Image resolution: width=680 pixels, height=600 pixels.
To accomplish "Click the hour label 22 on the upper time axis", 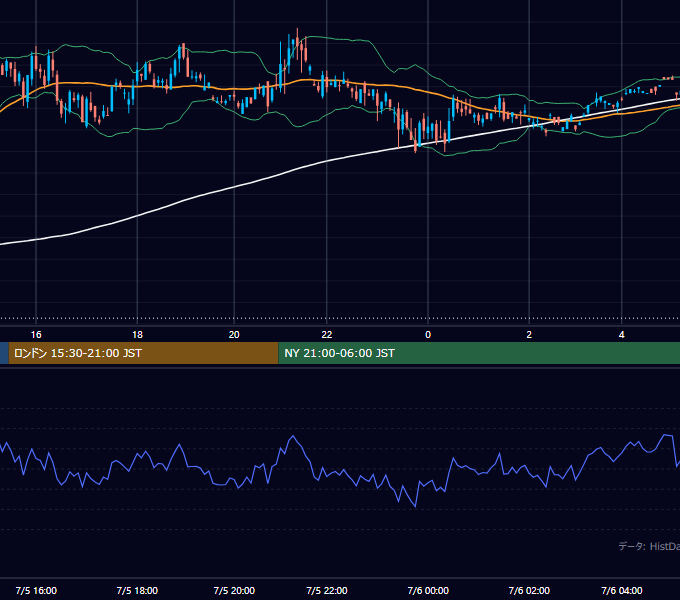I will point(327,335).
